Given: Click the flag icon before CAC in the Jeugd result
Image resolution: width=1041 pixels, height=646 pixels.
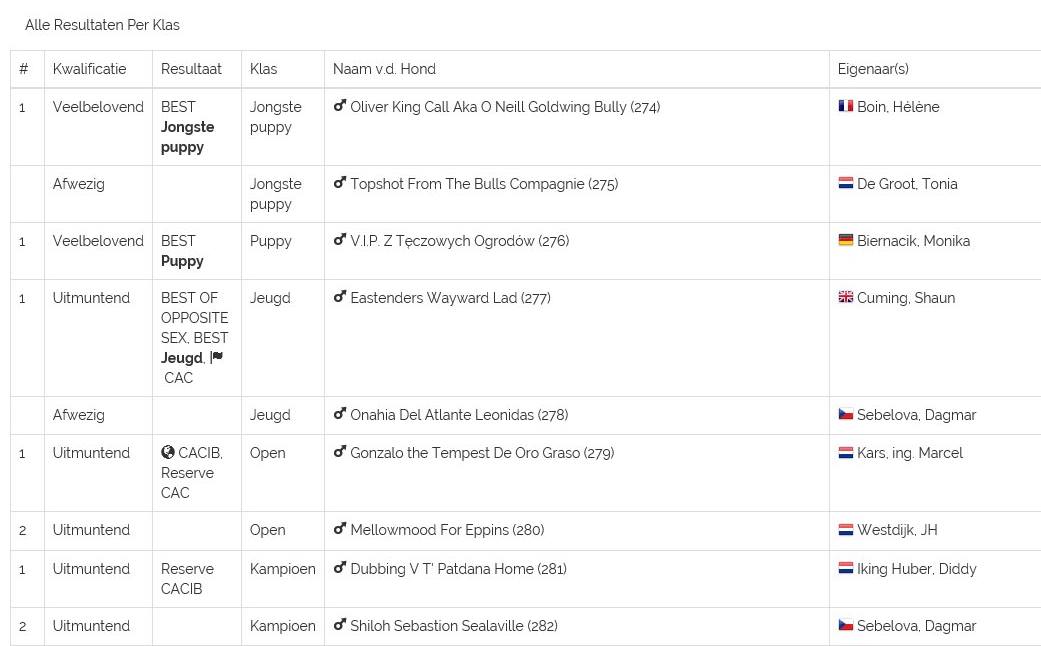Looking at the screenshot, I should pyautogui.click(x=217, y=357).
